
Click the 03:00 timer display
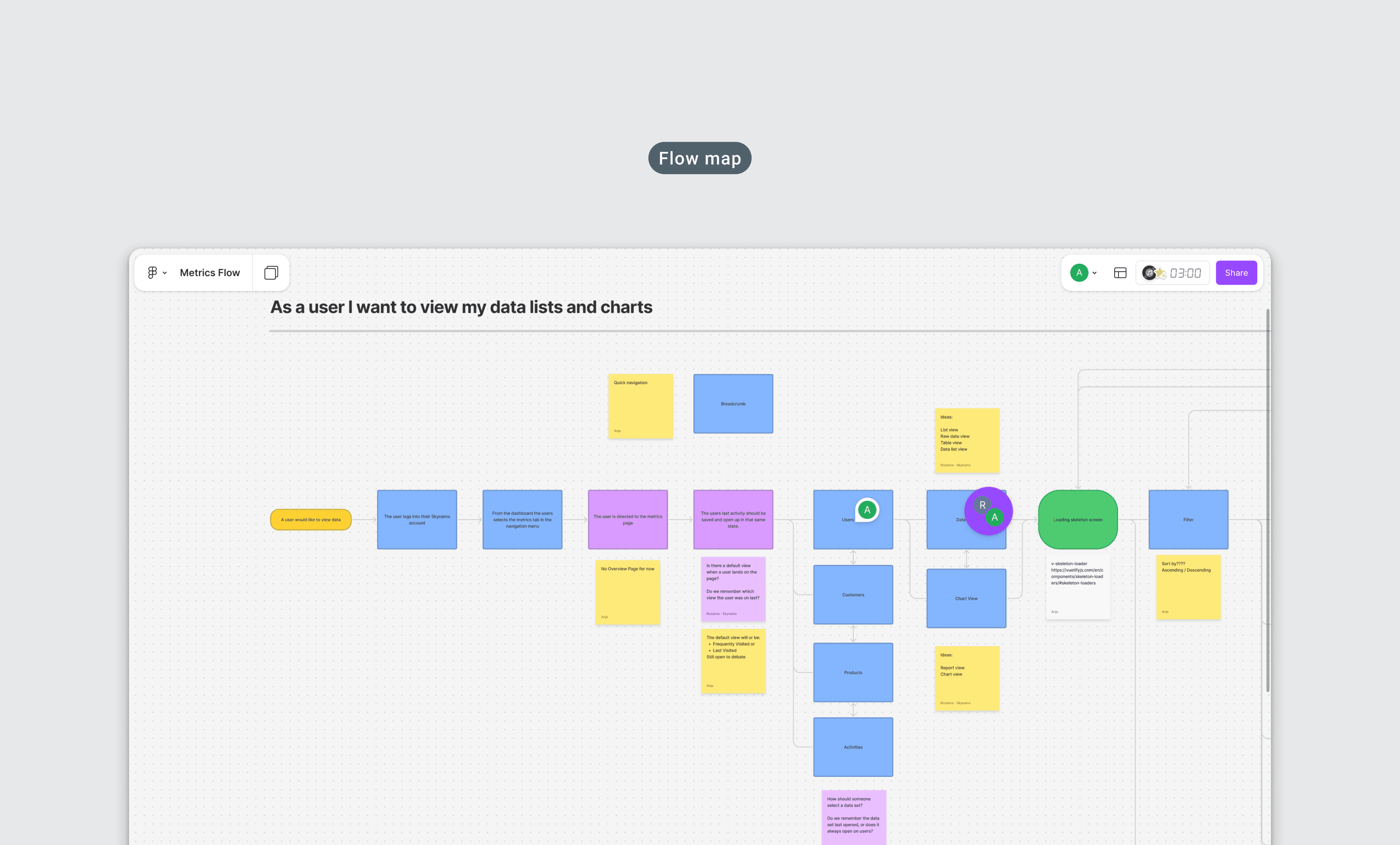click(x=1185, y=273)
